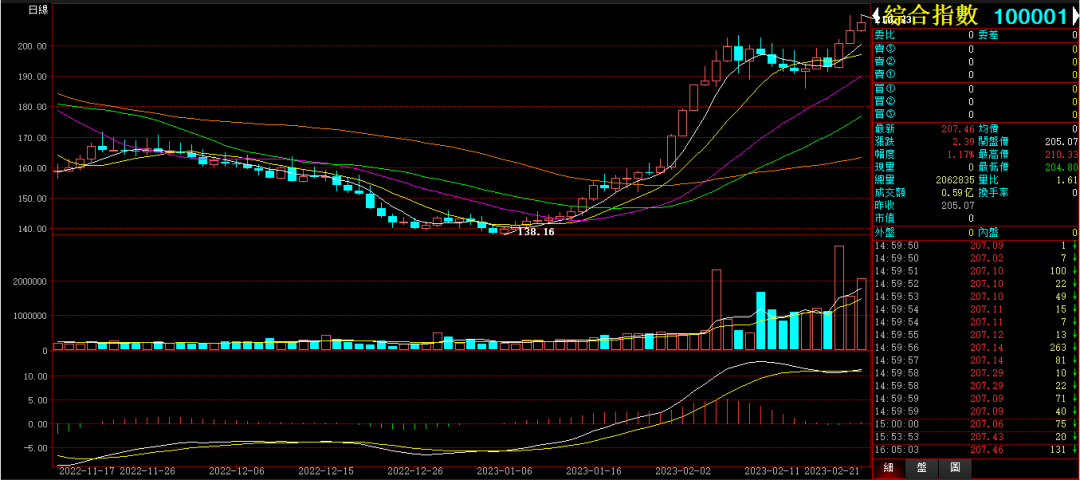Viewport: 1080px width, 480px height.
Task: Click the 2023-02-02 date on time axis
Action: point(681,469)
